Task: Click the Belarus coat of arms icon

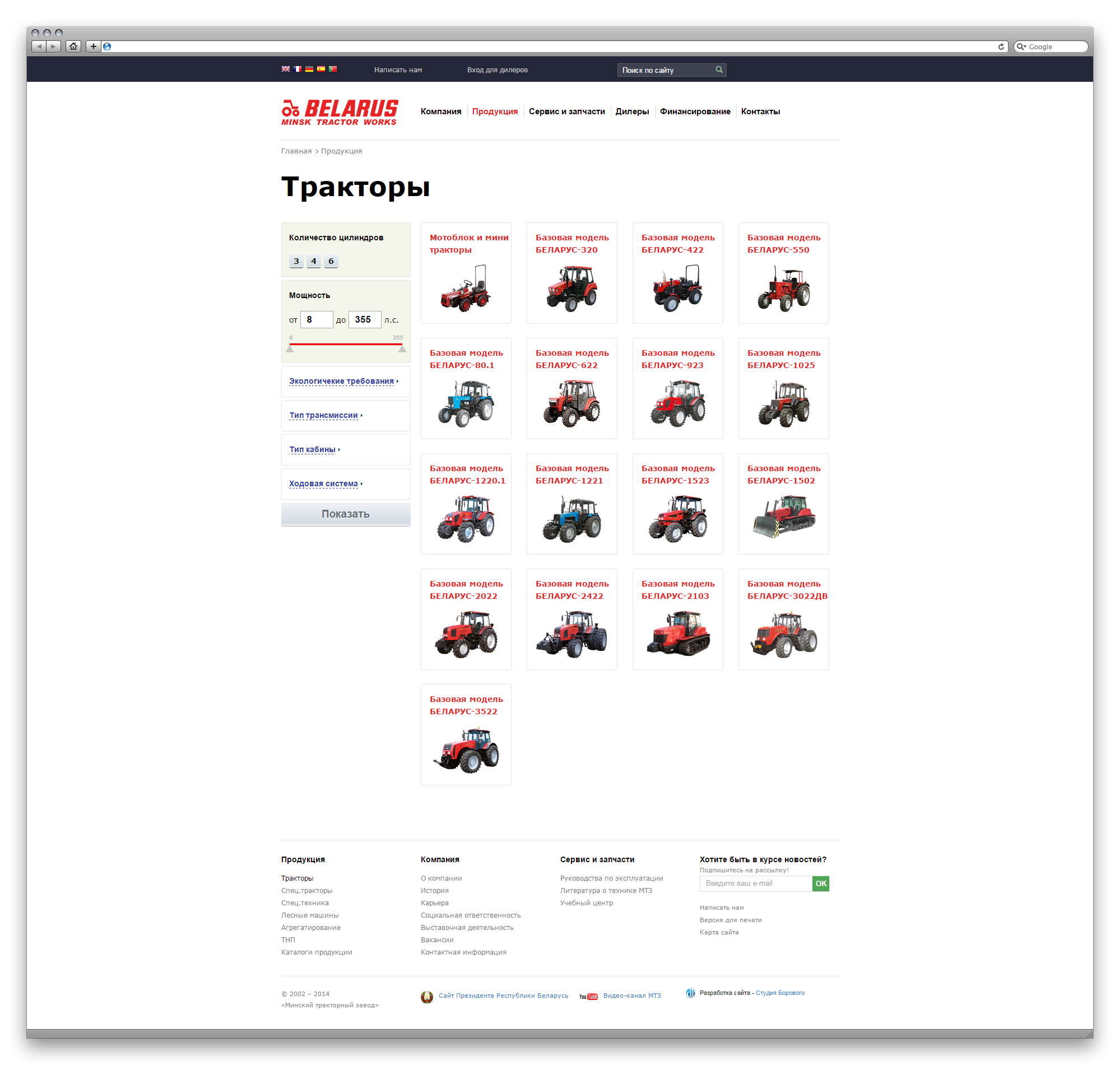Action: (x=427, y=997)
